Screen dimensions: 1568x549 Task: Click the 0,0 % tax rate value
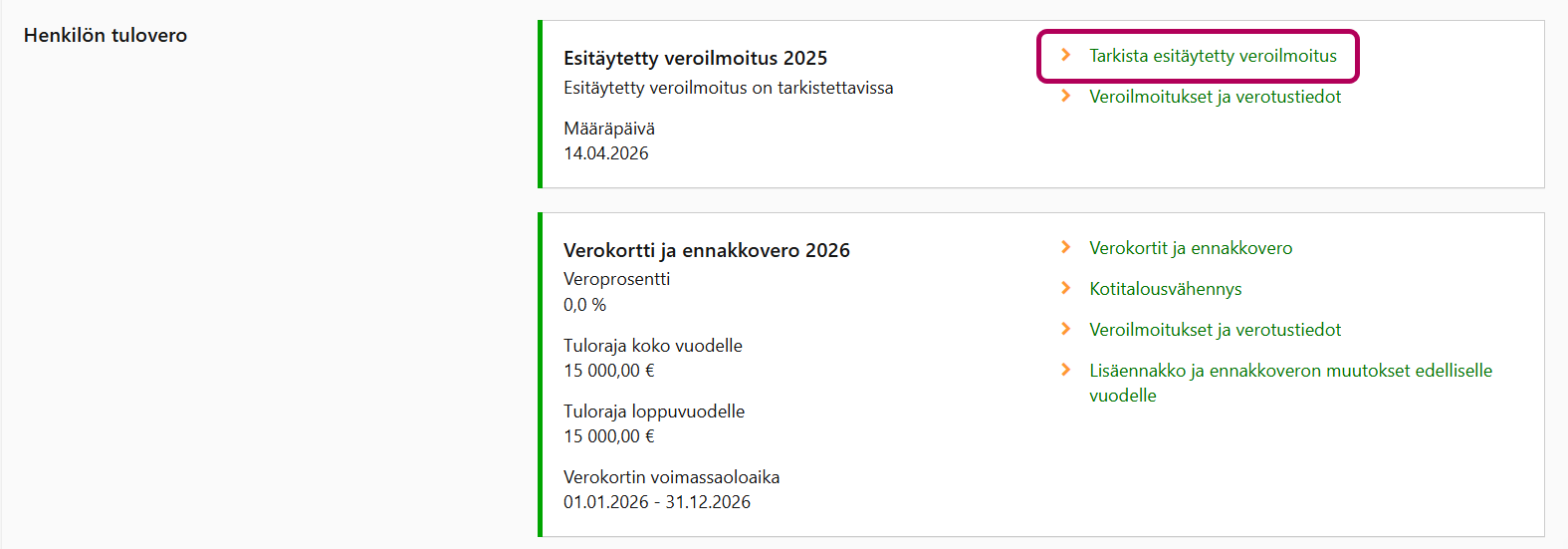584,305
